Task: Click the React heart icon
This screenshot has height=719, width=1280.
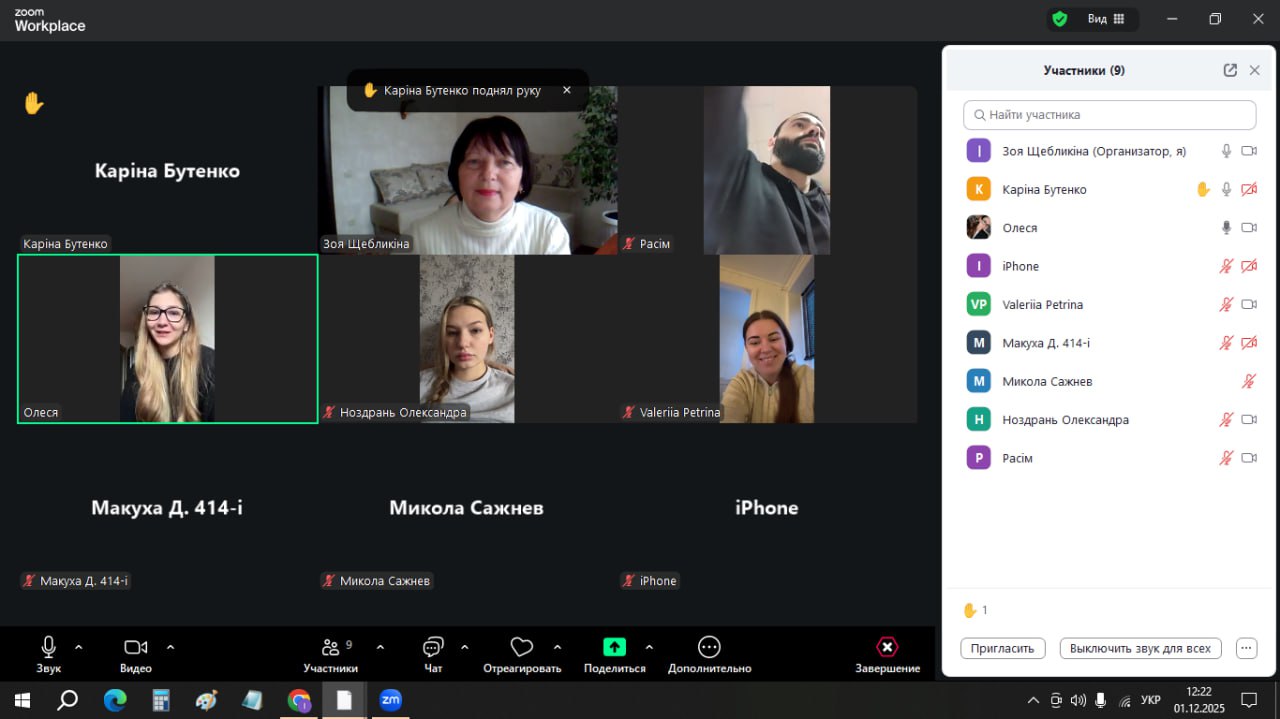Action: pyautogui.click(x=521, y=647)
